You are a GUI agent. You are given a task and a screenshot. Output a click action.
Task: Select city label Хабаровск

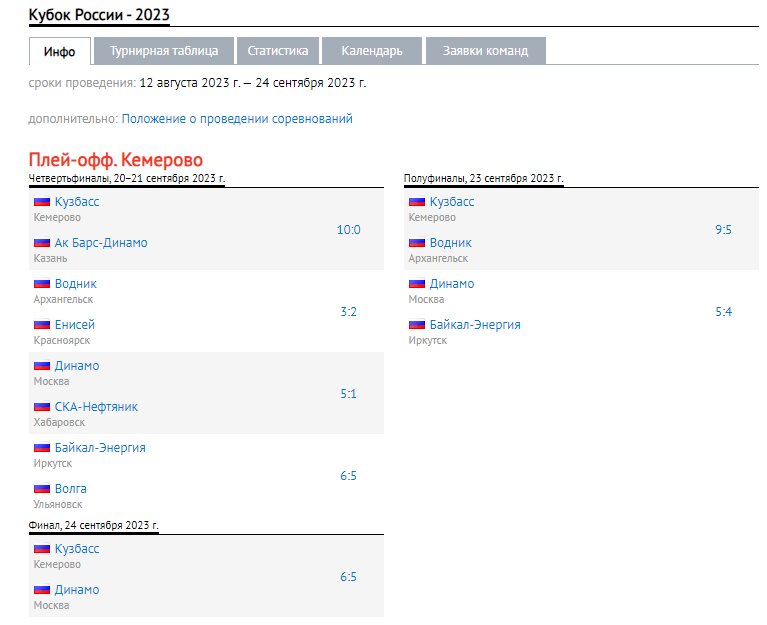point(59,423)
